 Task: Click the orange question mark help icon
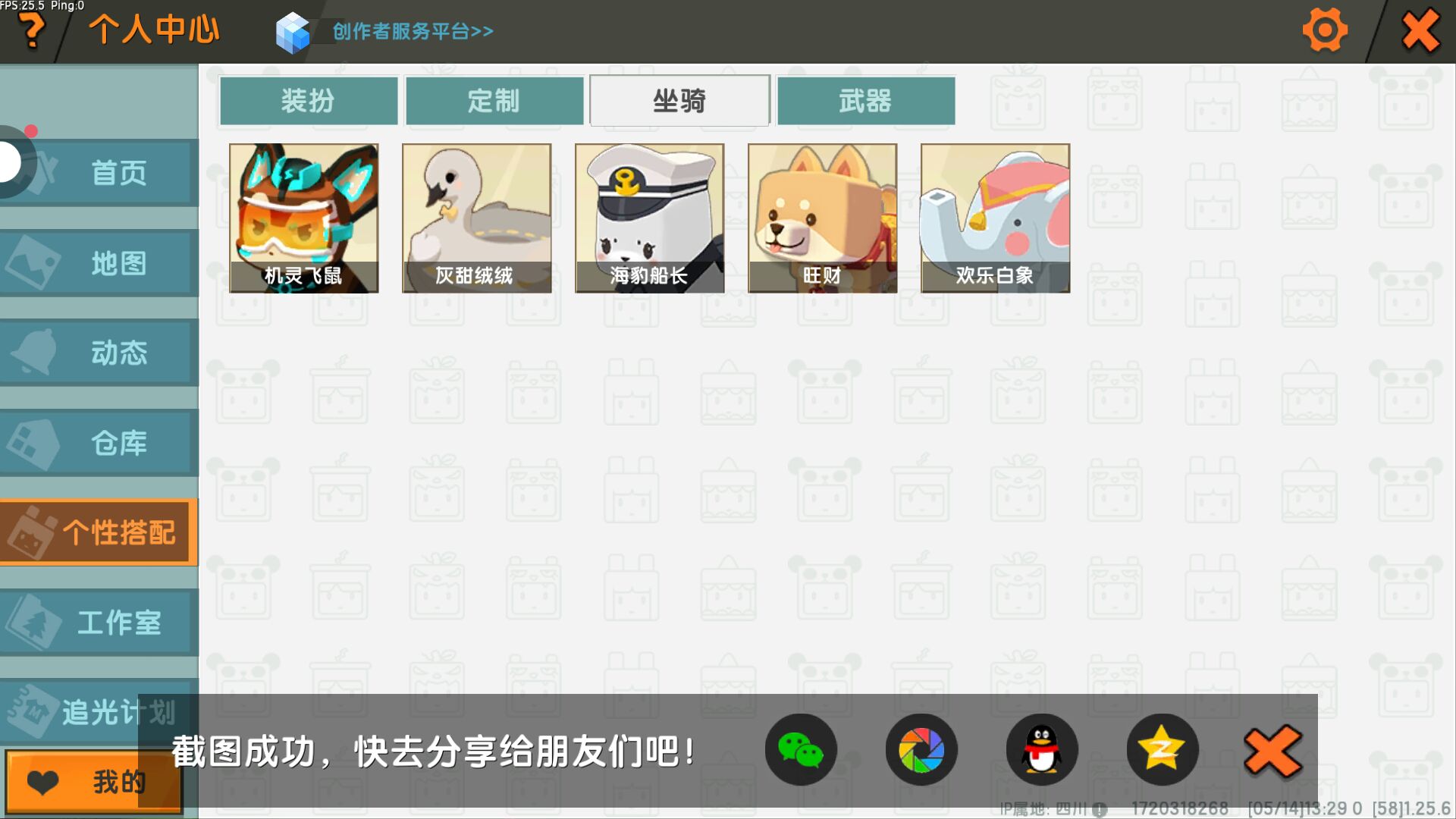point(31,30)
